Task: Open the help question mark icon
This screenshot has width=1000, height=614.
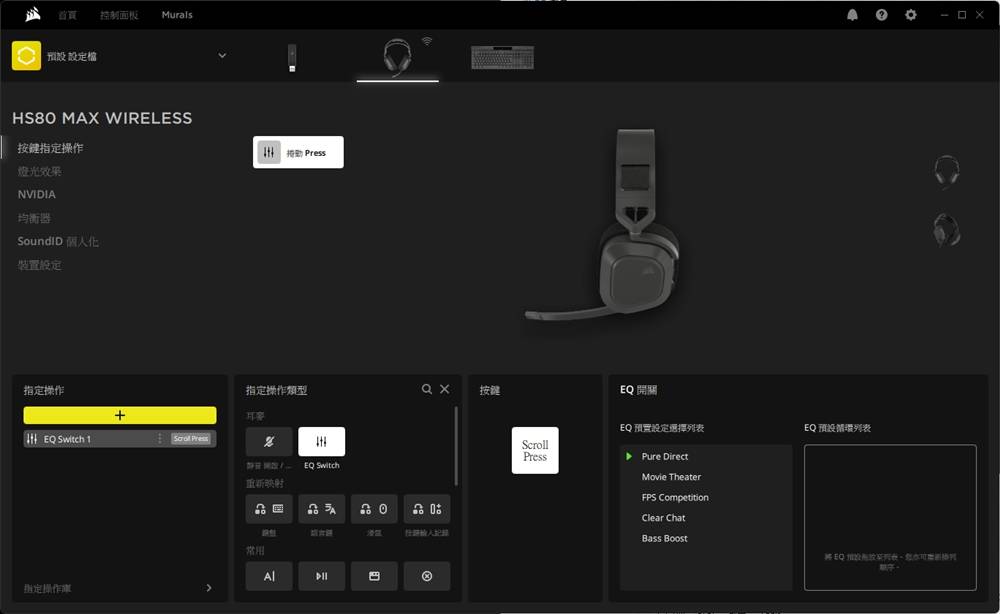Action: click(x=881, y=15)
